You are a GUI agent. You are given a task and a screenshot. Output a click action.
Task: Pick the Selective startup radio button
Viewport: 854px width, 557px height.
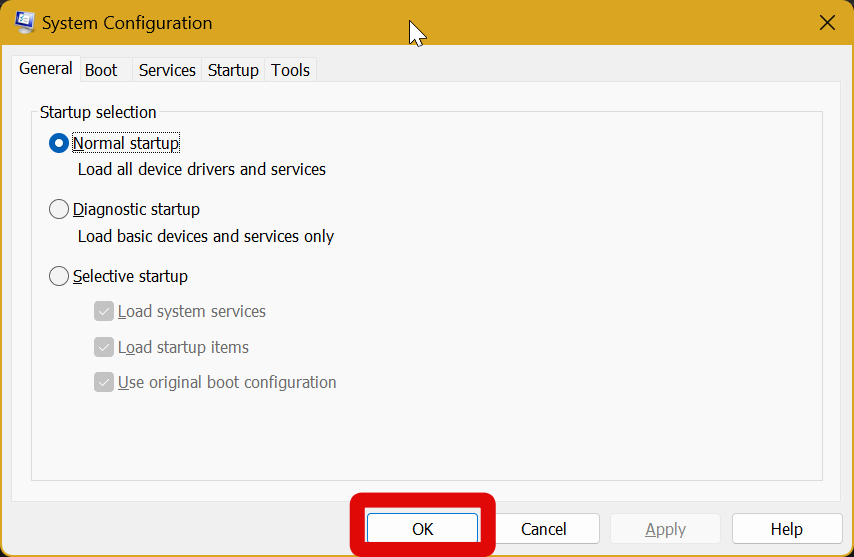[59, 277]
